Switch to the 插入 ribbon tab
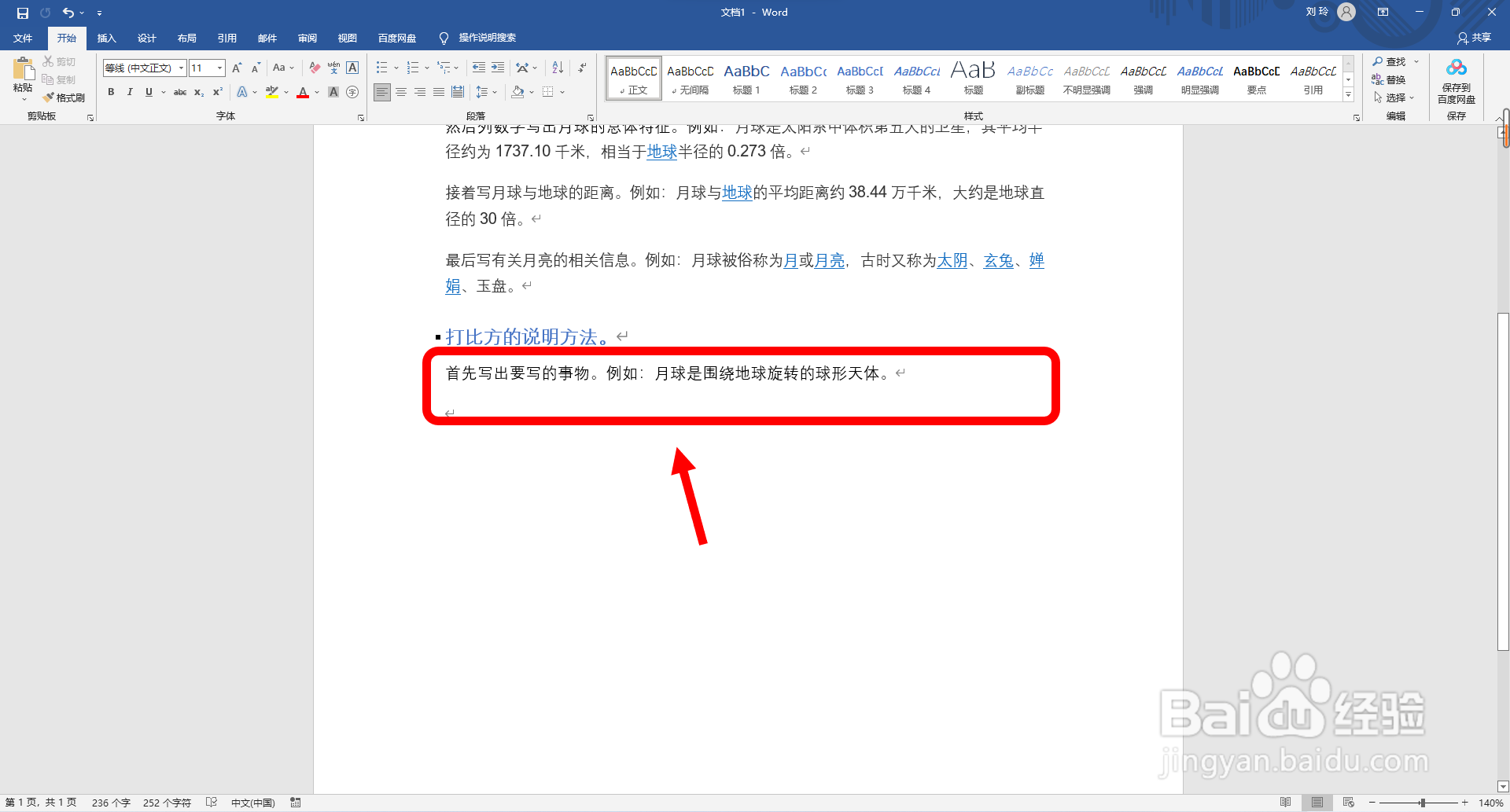 click(106, 38)
